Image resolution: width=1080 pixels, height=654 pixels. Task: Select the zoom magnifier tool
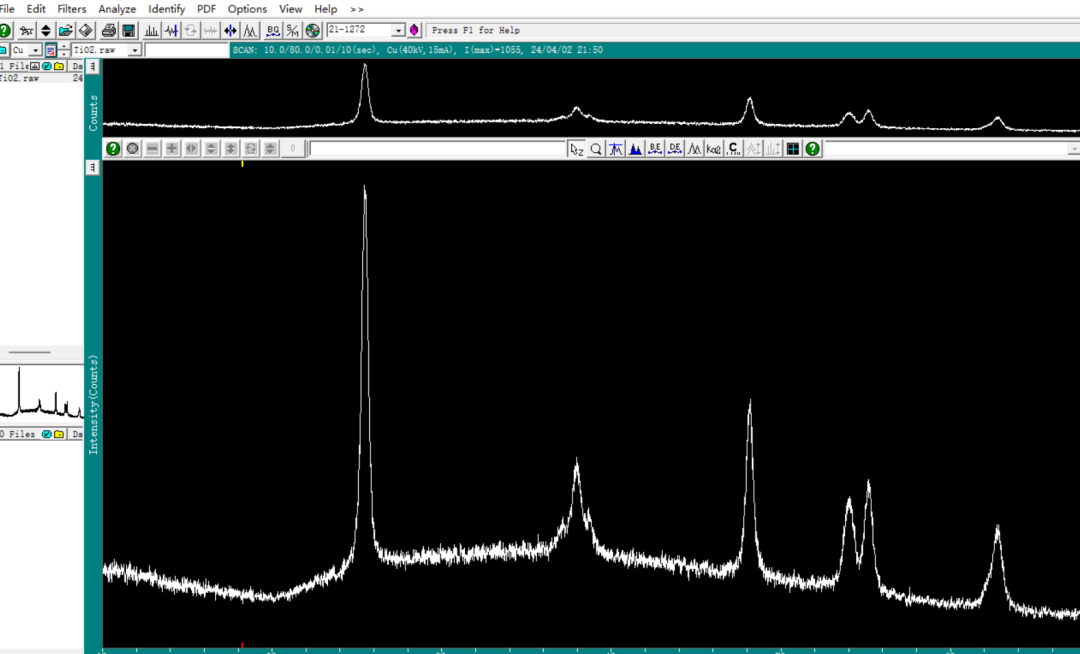[596, 149]
